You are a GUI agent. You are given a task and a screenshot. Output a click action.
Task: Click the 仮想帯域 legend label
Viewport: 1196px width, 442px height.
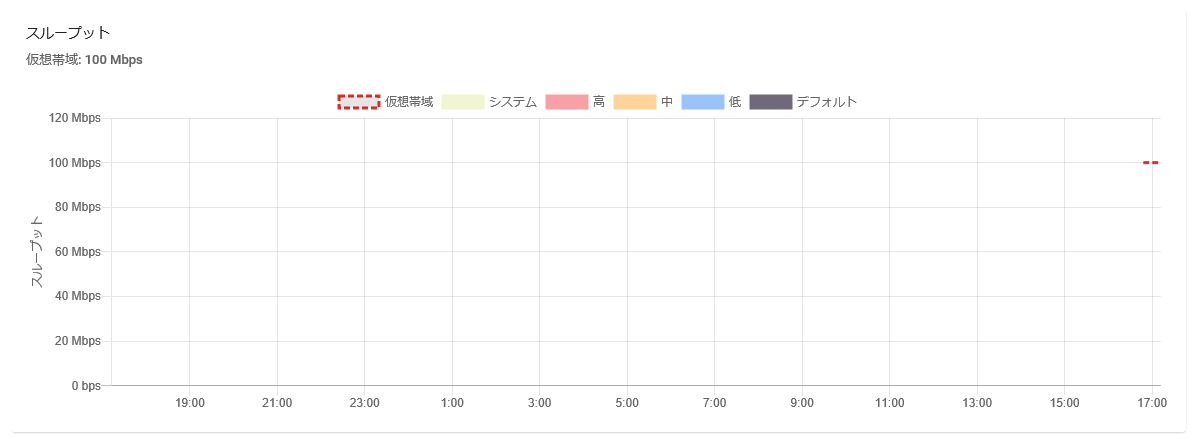409,102
